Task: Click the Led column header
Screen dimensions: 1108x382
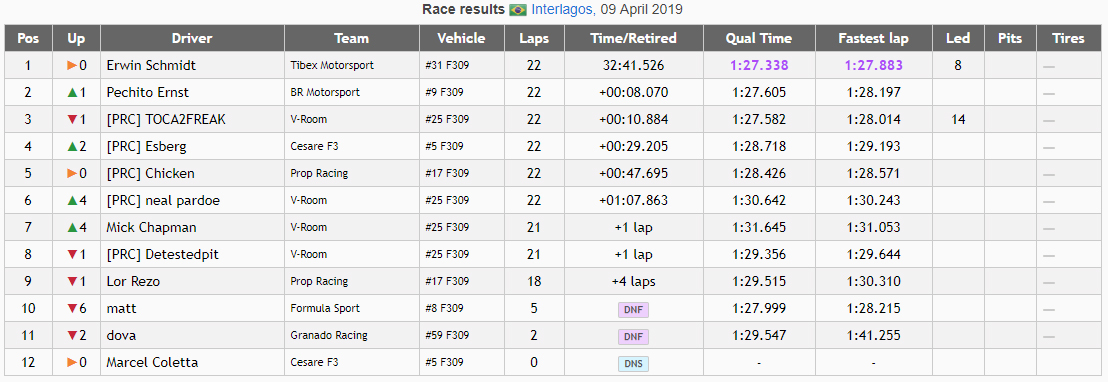Action: (958, 38)
